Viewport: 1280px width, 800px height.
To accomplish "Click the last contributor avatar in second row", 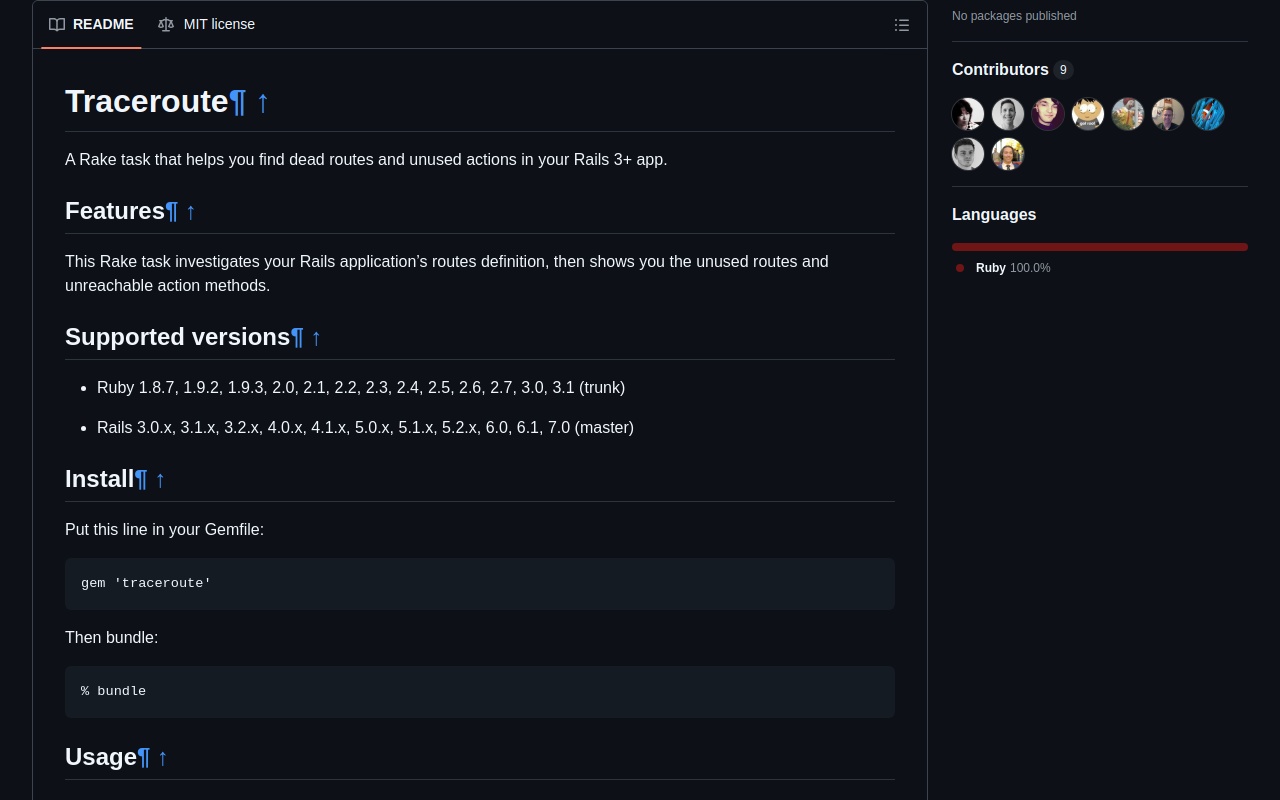I will click(1007, 154).
